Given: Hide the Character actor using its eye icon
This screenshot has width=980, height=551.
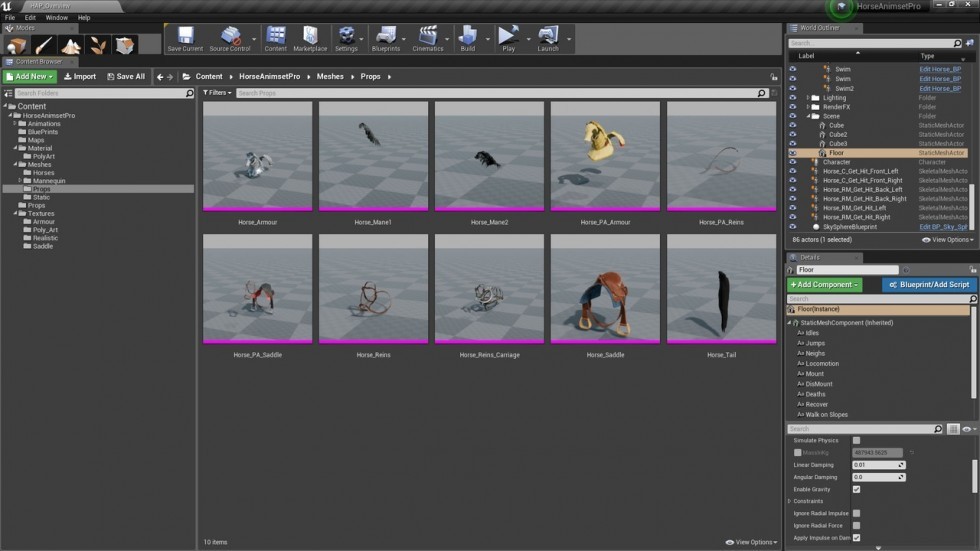Looking at the screenshot, I should point(792,162).
